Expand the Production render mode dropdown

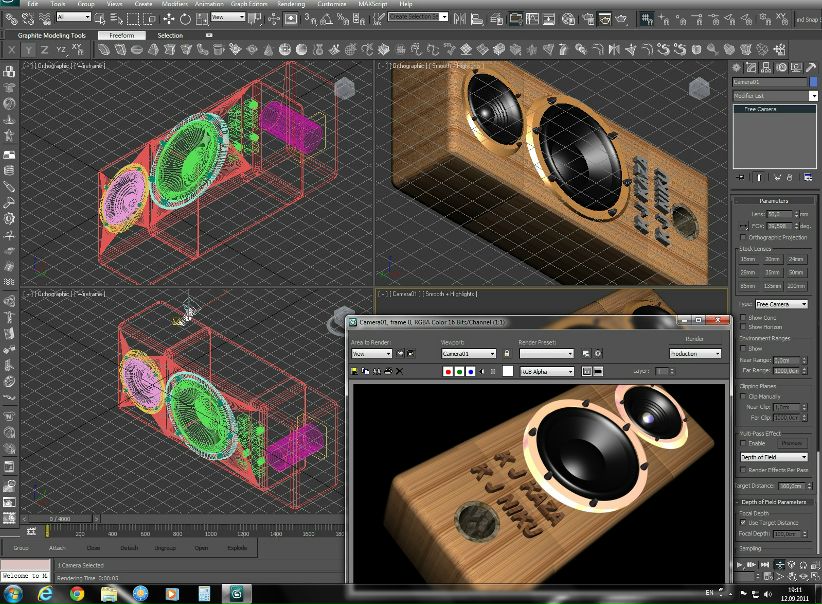pyautogui.click(x=695, y=353)
